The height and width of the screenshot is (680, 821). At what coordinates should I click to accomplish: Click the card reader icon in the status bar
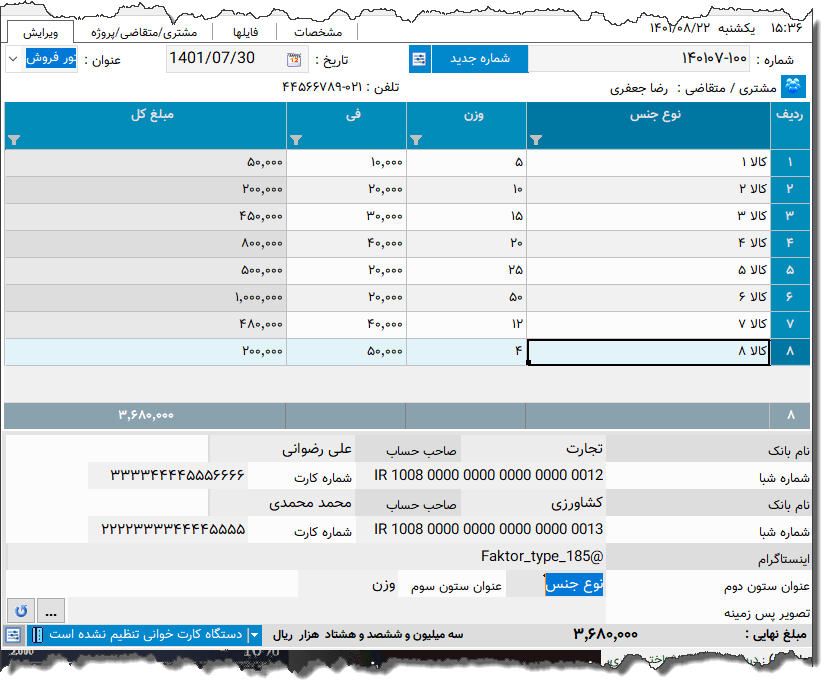(37, 634)
